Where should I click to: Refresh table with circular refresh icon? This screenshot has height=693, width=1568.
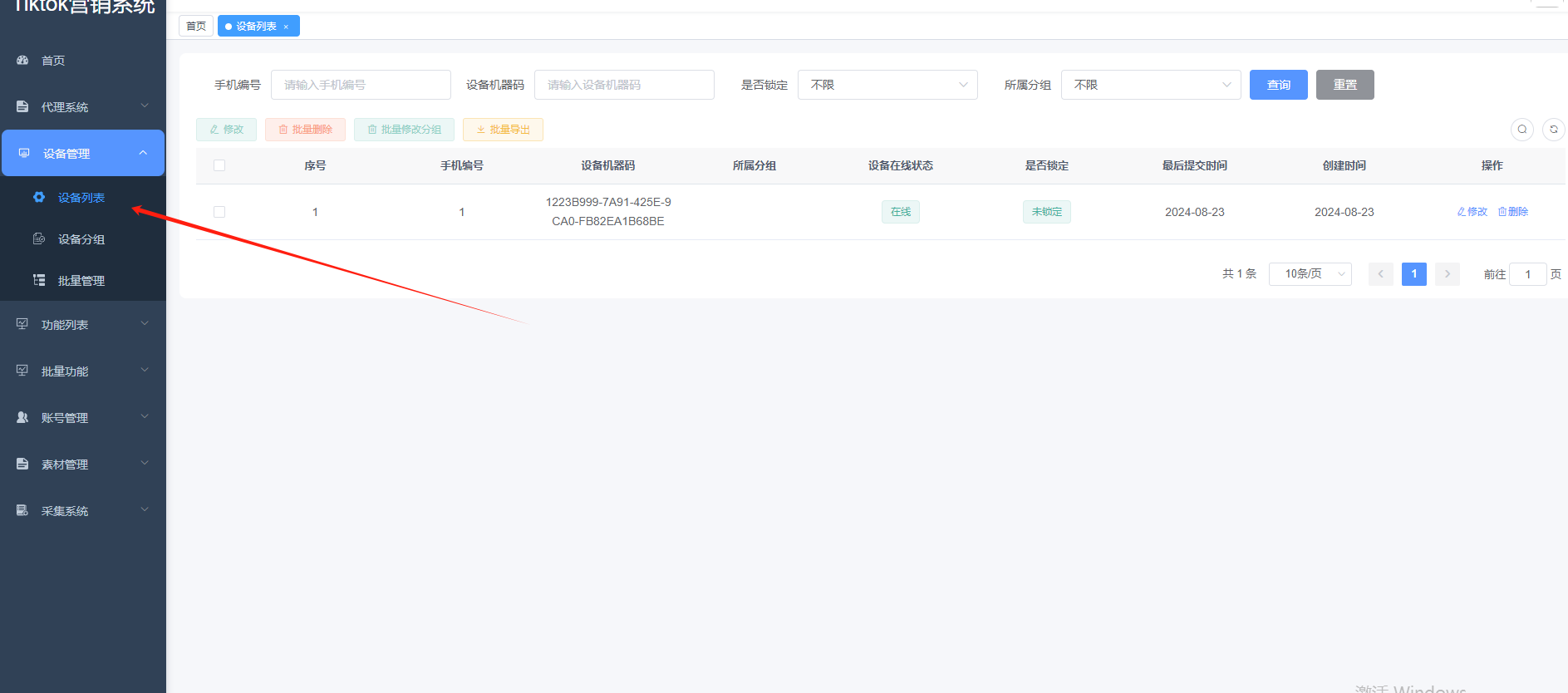click(1554, 129)
